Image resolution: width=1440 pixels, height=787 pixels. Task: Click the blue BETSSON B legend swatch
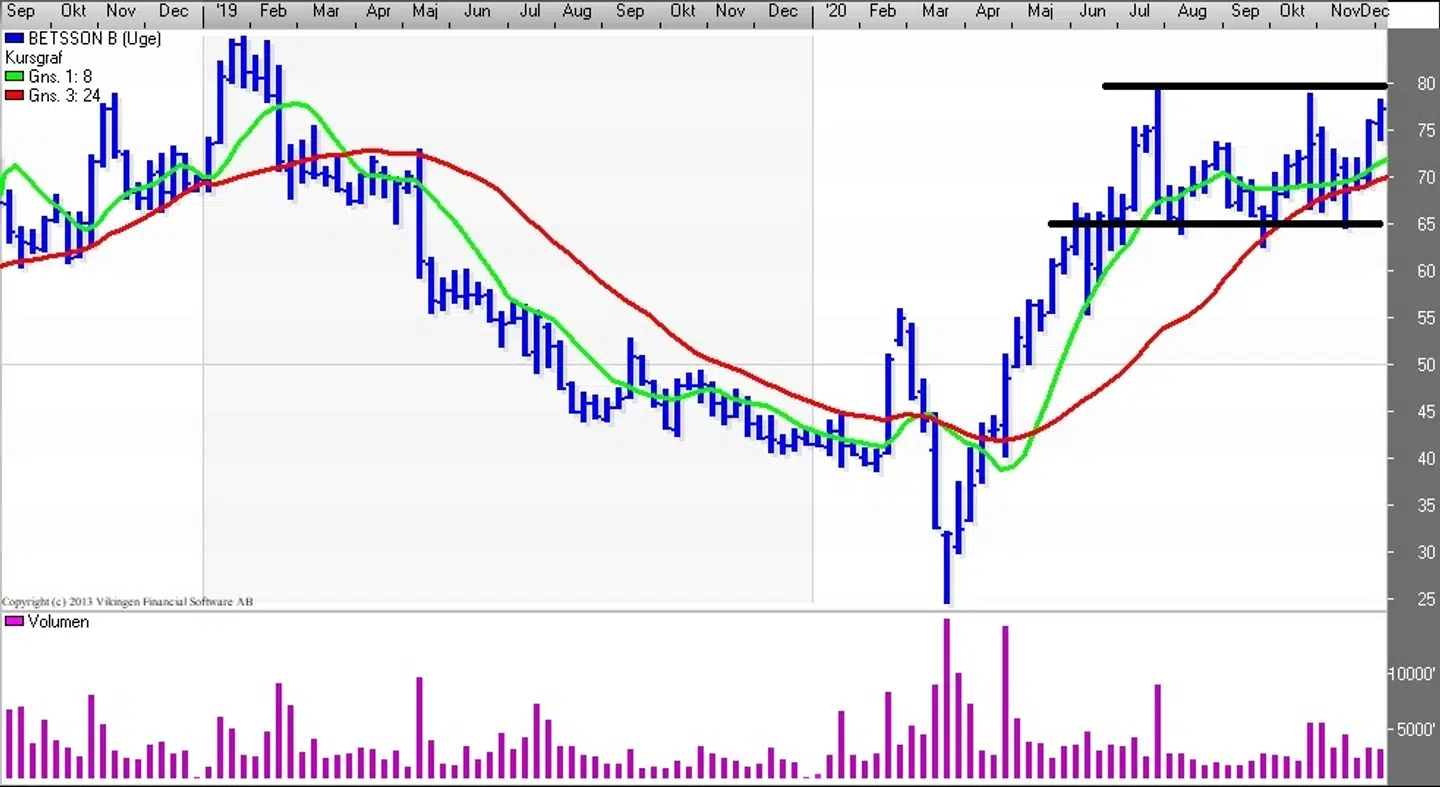(14, 39)
